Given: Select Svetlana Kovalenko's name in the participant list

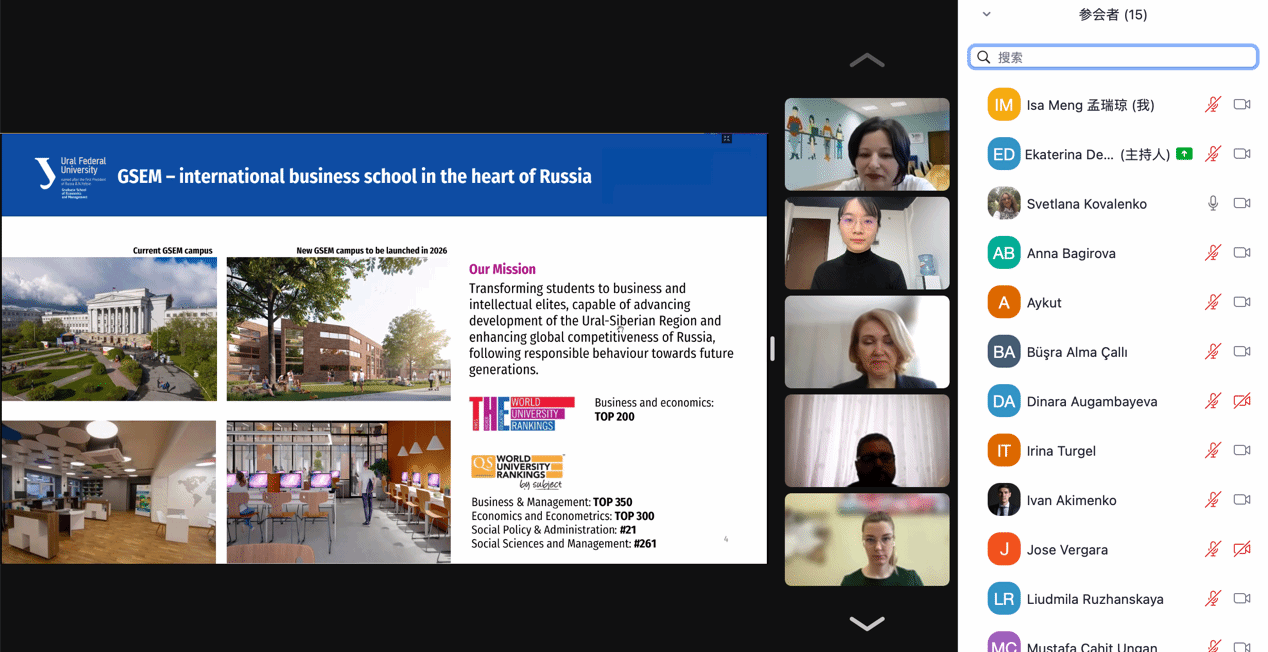Looking at the screenshot, I should [1086, 204].
